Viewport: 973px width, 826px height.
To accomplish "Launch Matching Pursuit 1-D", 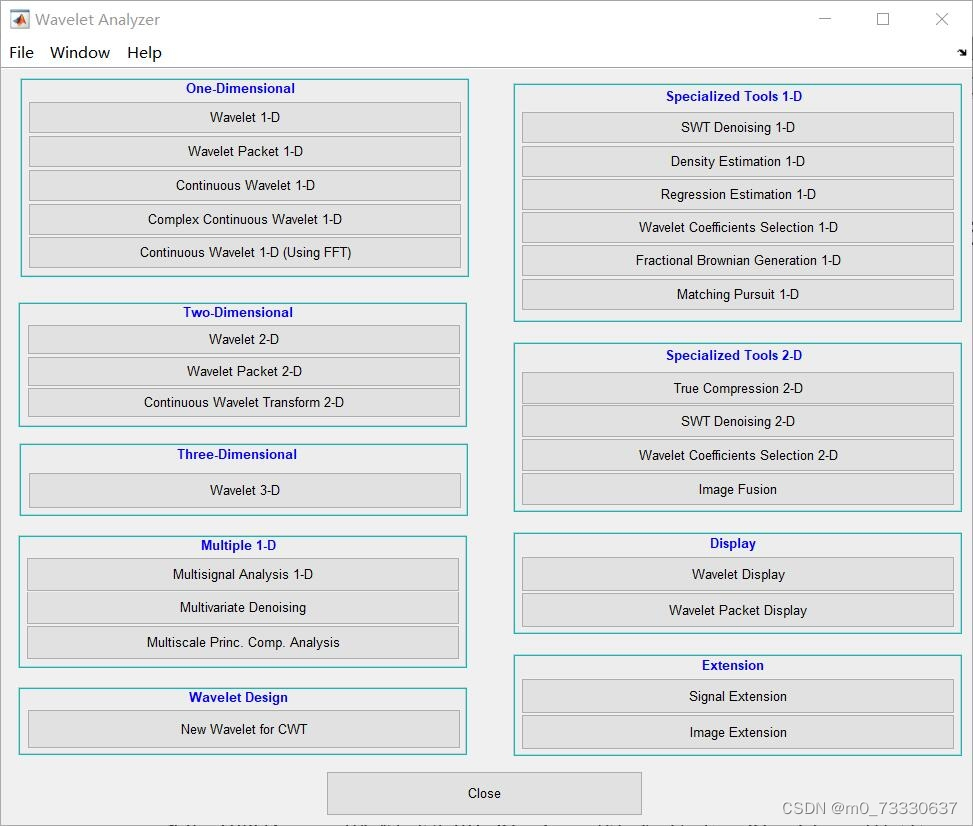I will (x=738, y=294).
